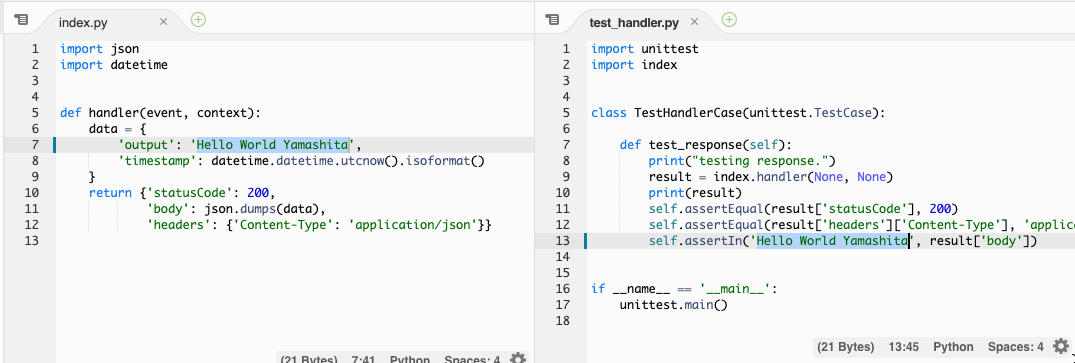Click the 'print(result)' line
This screenshot has width=1075, height=363.
695,193
